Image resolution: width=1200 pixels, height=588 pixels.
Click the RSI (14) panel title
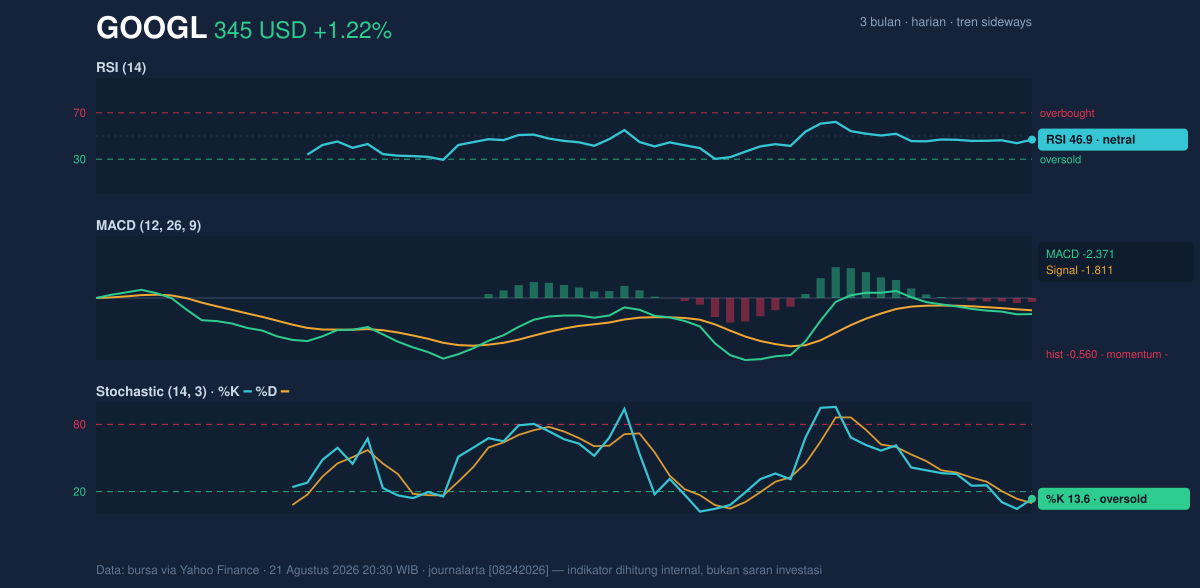click(x=121, y=68)
